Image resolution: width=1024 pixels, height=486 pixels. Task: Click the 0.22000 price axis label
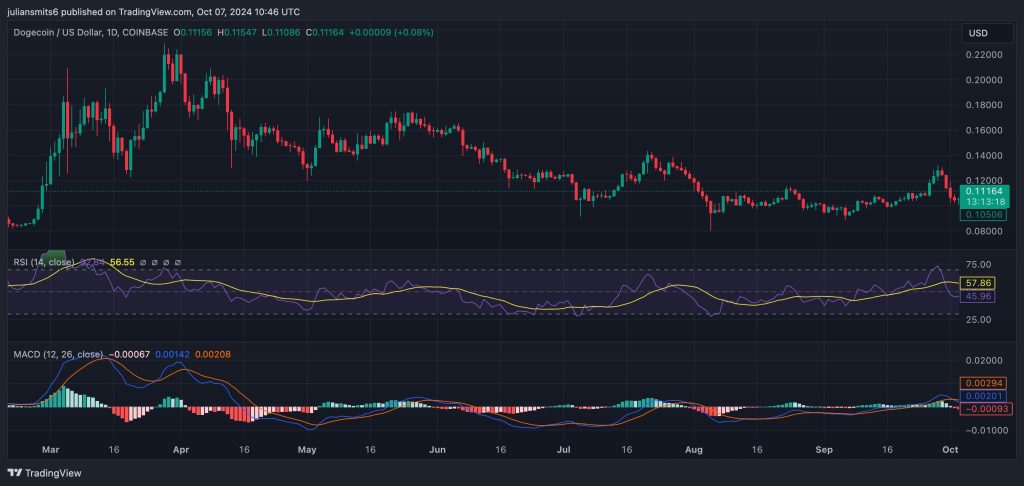click(985, 54)
